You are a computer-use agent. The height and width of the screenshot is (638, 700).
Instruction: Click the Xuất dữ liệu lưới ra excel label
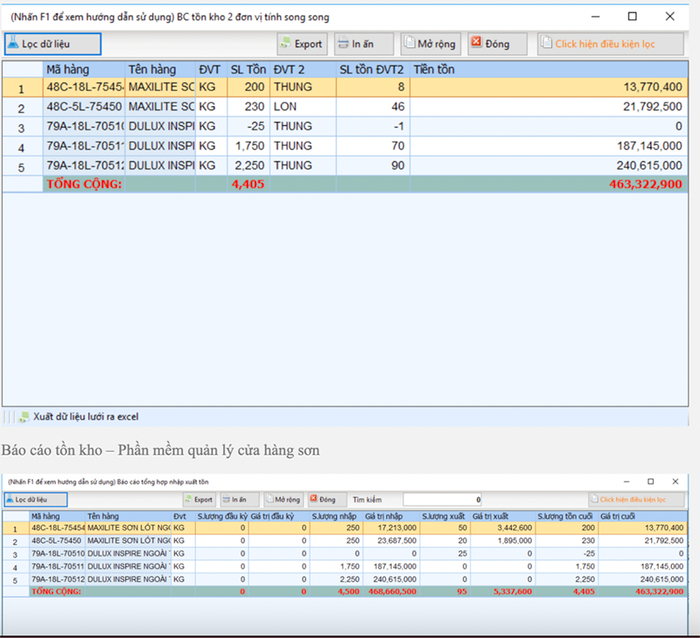86,417
